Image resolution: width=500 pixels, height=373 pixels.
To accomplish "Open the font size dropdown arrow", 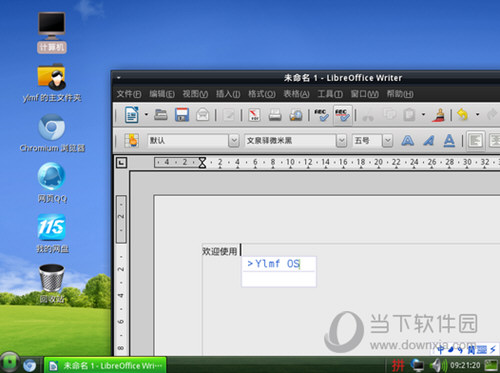I will pyautogui.click(x=387, y=141).
